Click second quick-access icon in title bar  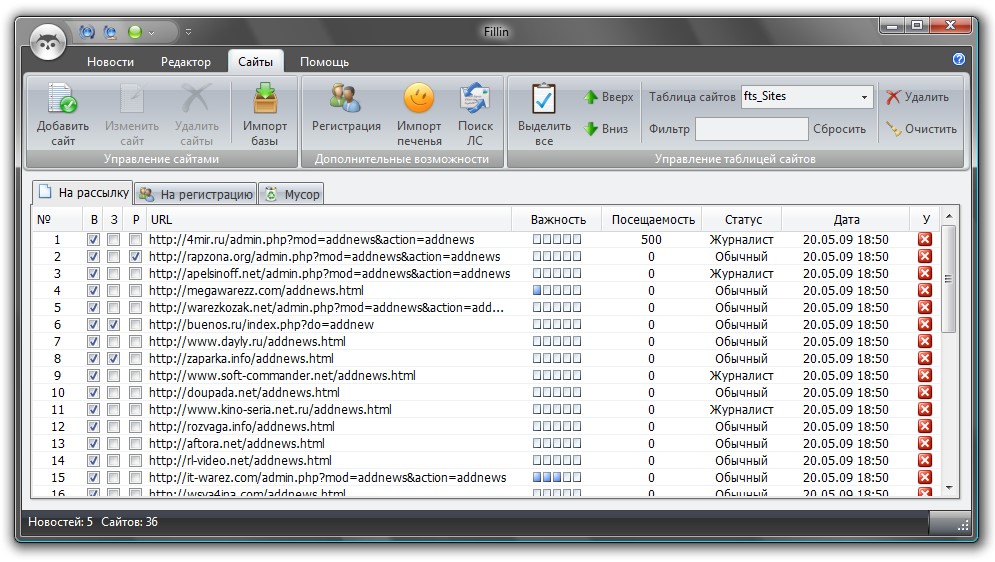click(110, 32)
